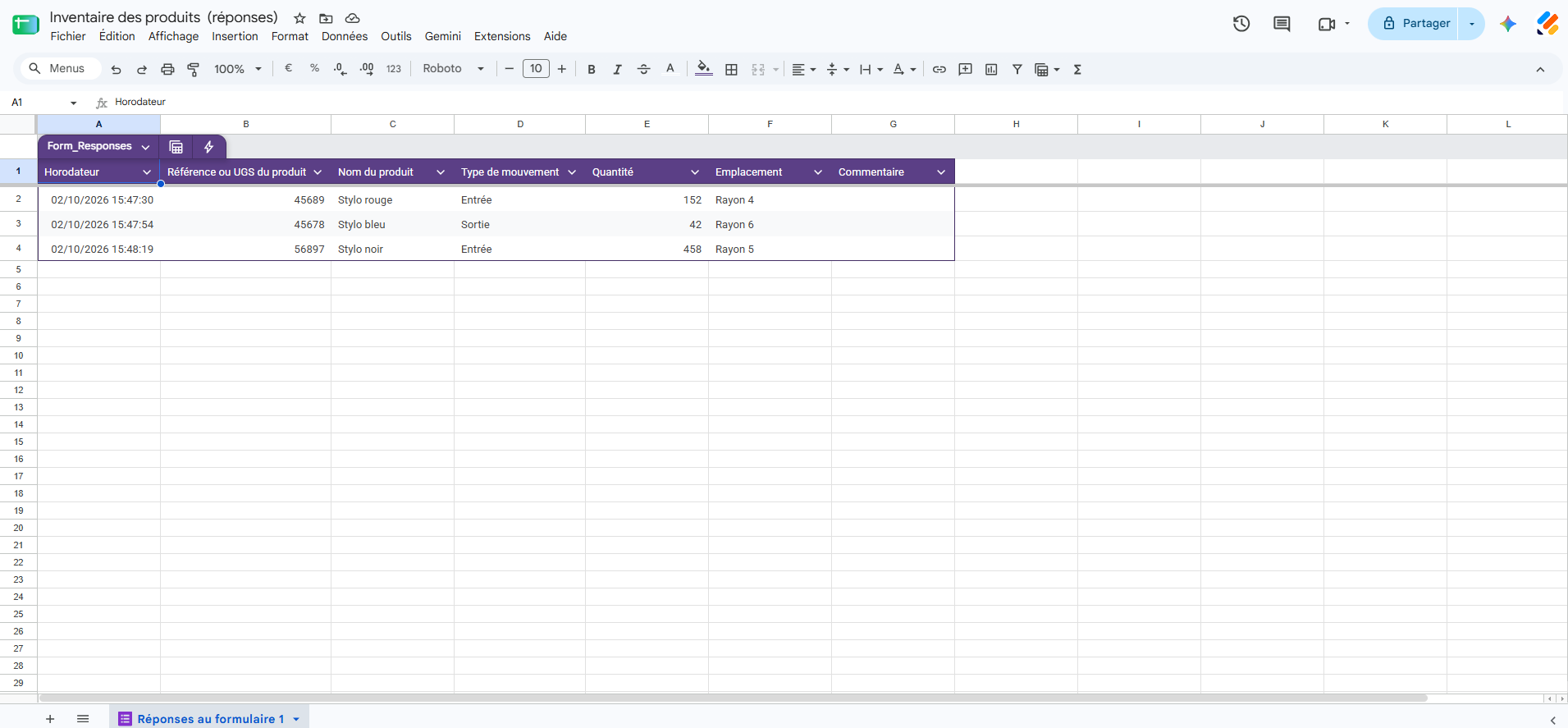Screen dimensions: 1568x728
Task: Add a new sheet with plus button
Action: click(x=50, y=719)
